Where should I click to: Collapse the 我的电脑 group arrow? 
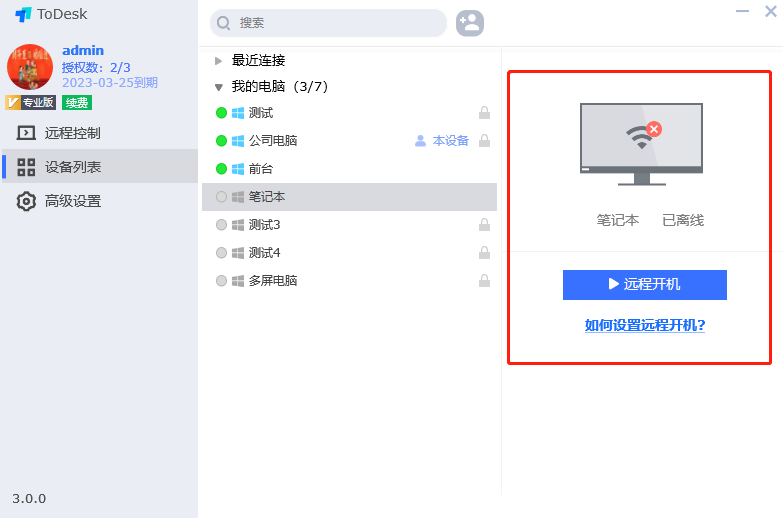coord(218,87)
